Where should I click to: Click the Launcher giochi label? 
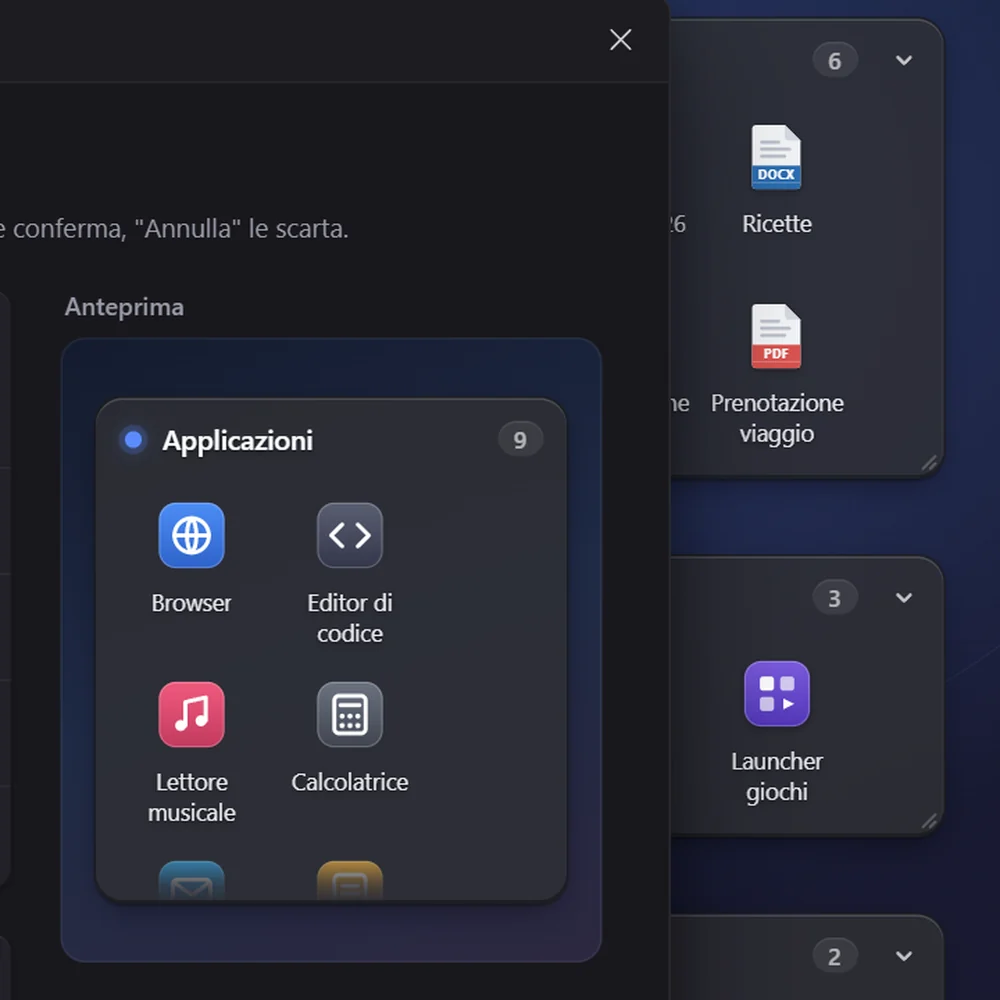pos(777,777)
